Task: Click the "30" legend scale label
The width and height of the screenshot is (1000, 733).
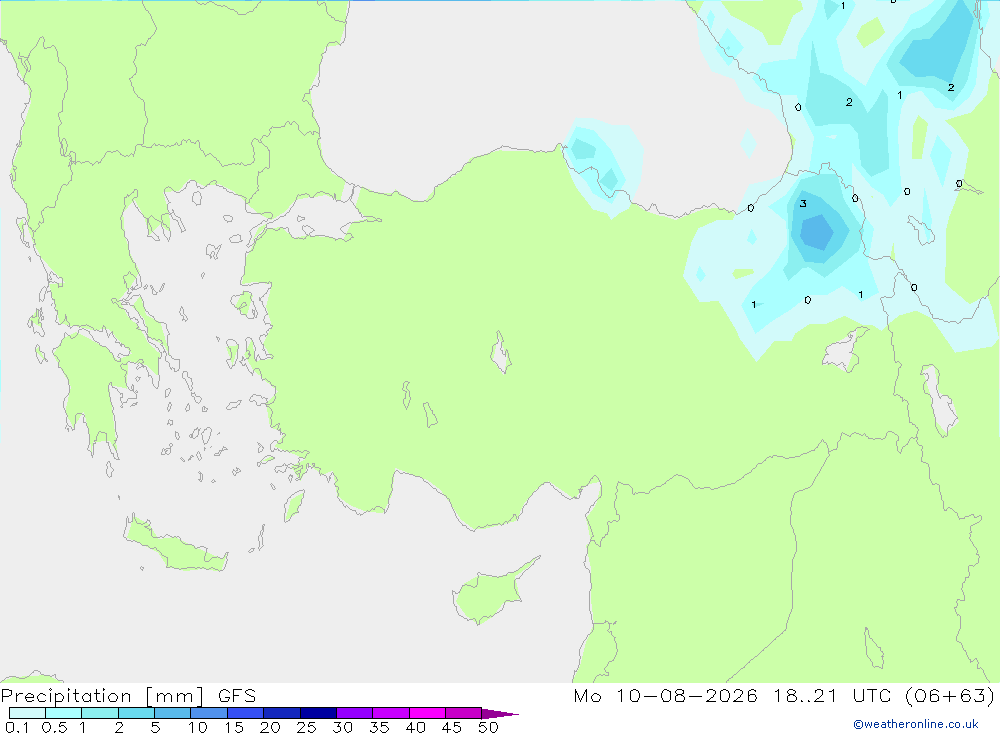Action: (x=343, y=727)
